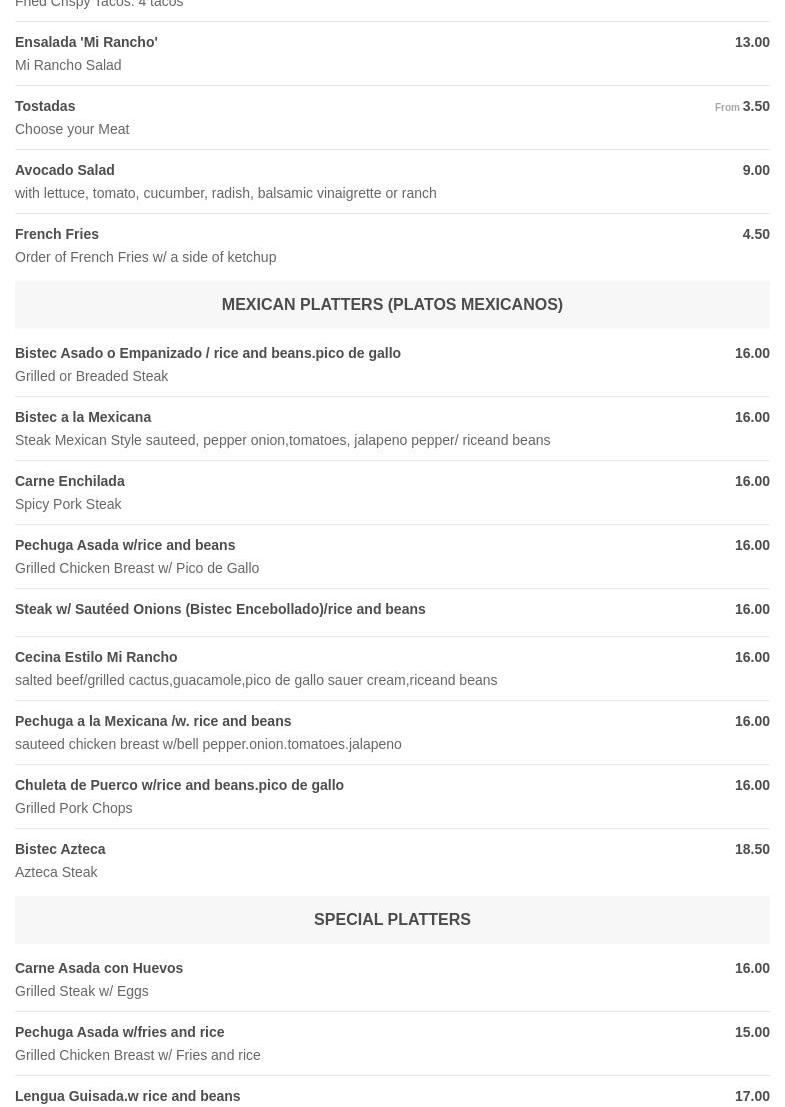Screen dimensions: 785x1107
Task: Choose Pechuga Asada w/rice and beans
Action: coord(125,545)
